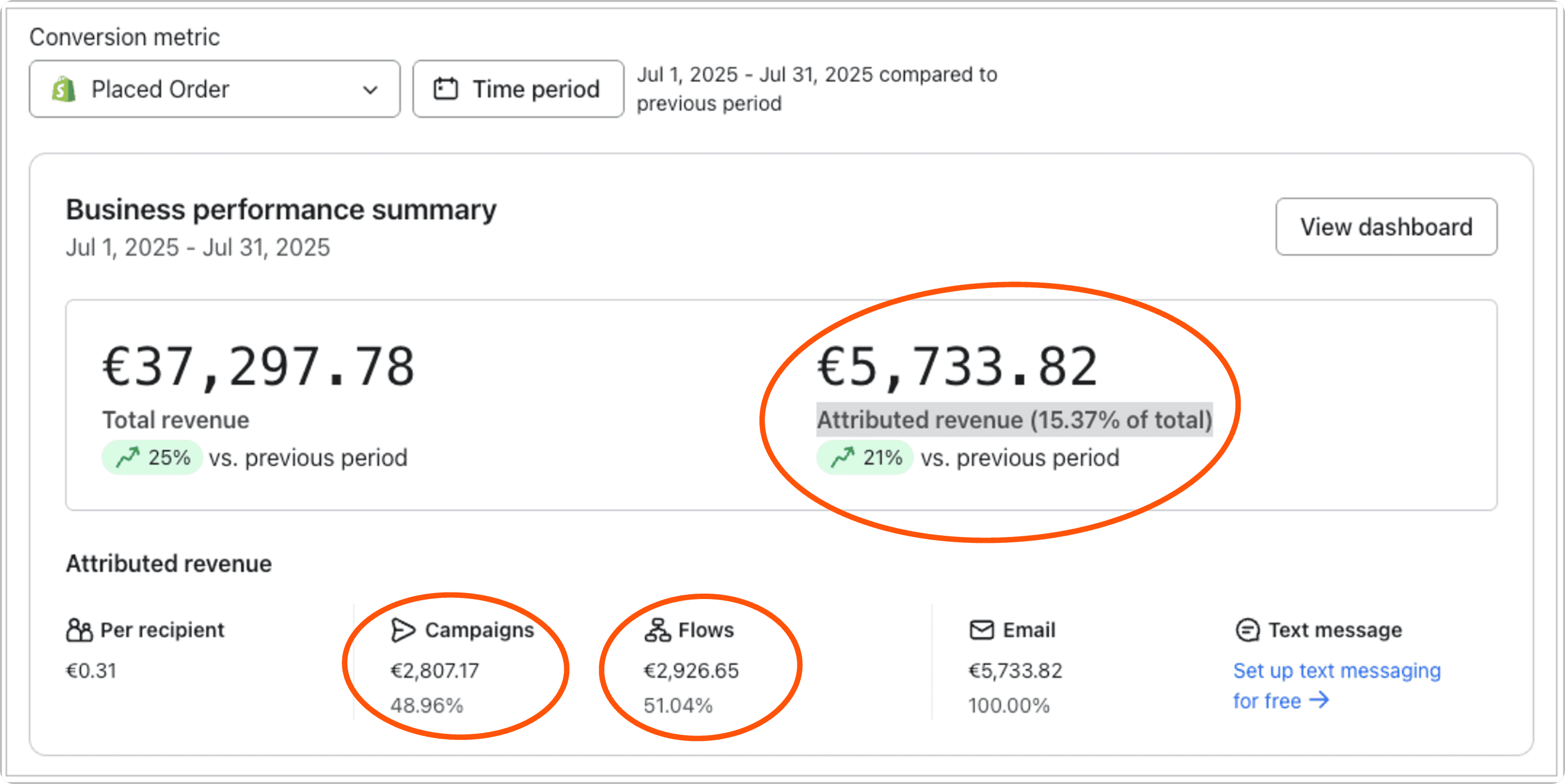Open the Placed Order dropdown
The image size is (1565, 784).
point(214,89)
